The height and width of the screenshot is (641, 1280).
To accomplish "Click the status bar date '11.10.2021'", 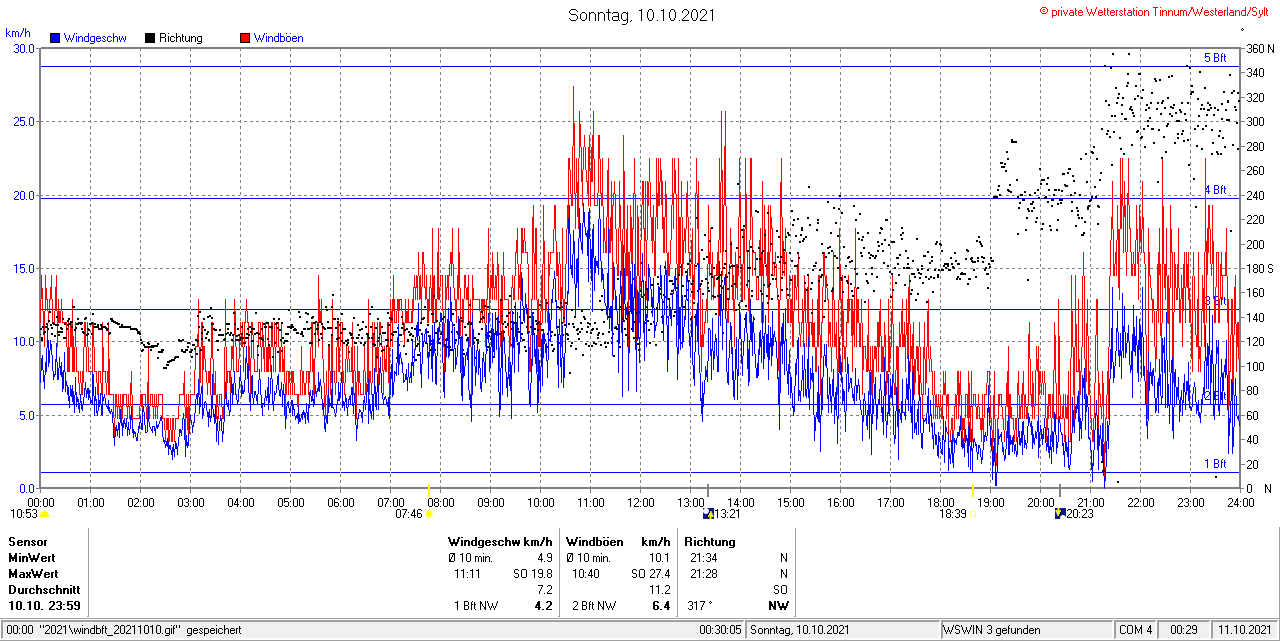I will (x=1245, y=630).
